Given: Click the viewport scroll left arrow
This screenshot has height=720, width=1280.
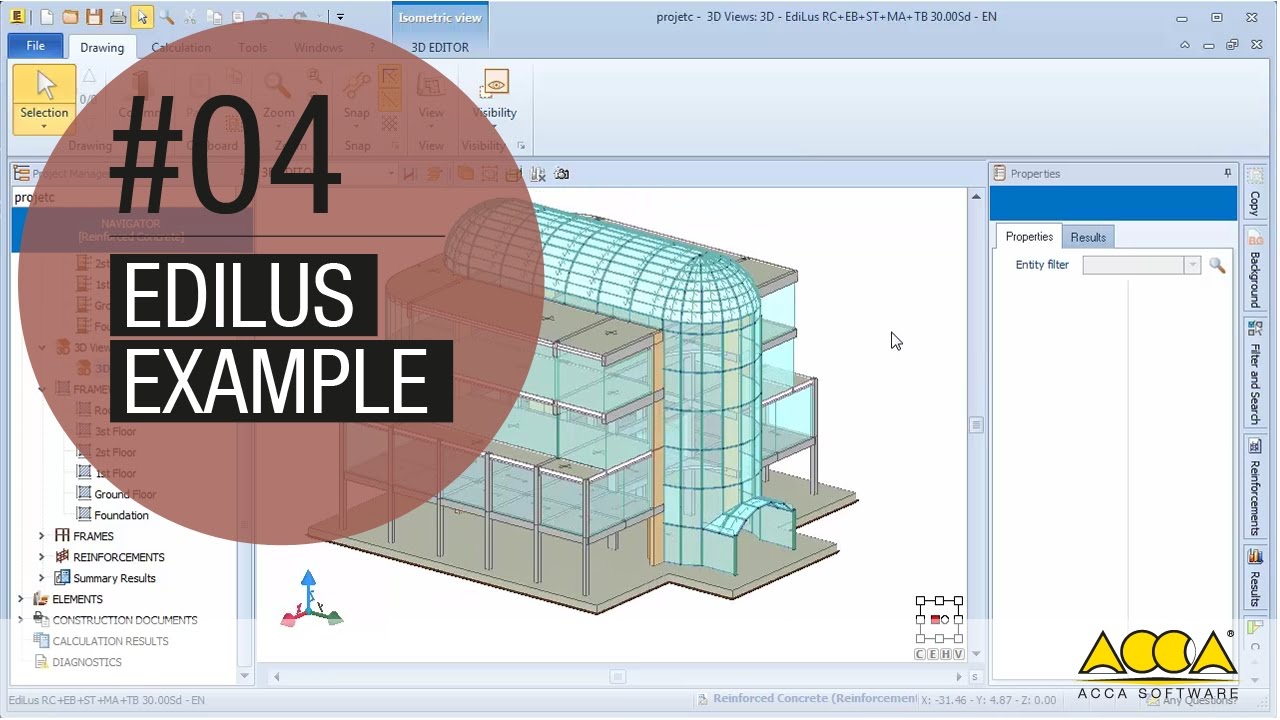Looking at the screenshot, I should click(277, 677).
